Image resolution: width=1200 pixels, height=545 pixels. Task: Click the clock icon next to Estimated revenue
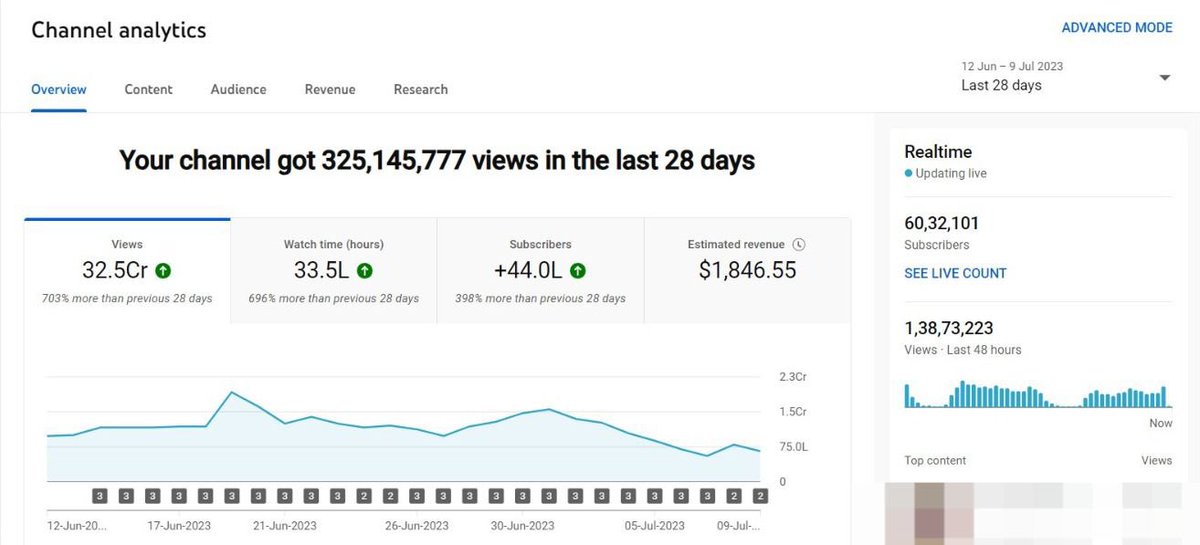coord(799,244)
